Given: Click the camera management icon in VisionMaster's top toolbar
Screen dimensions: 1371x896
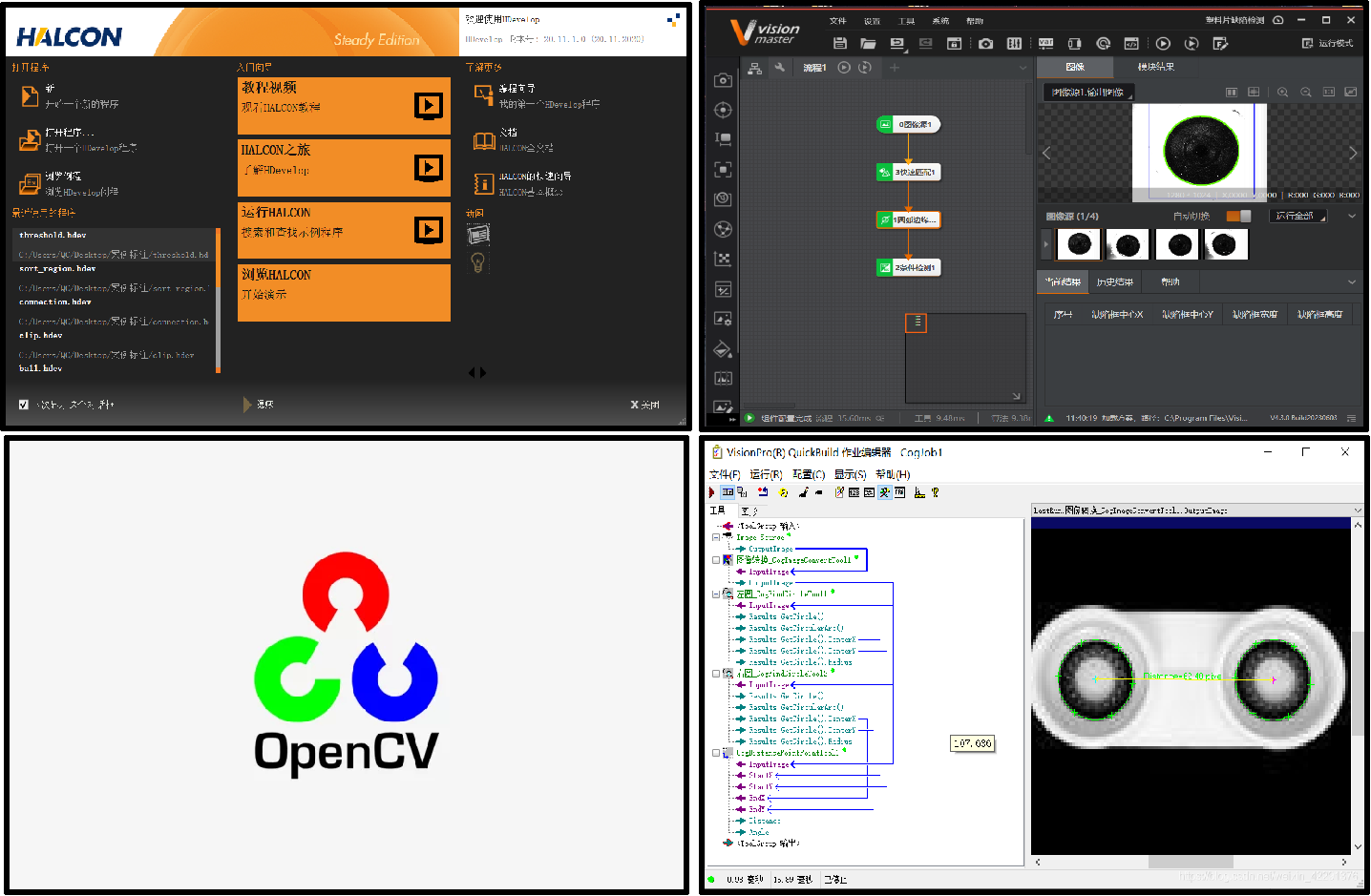Looking at the screenshot, I should click(x=986, y=43).
